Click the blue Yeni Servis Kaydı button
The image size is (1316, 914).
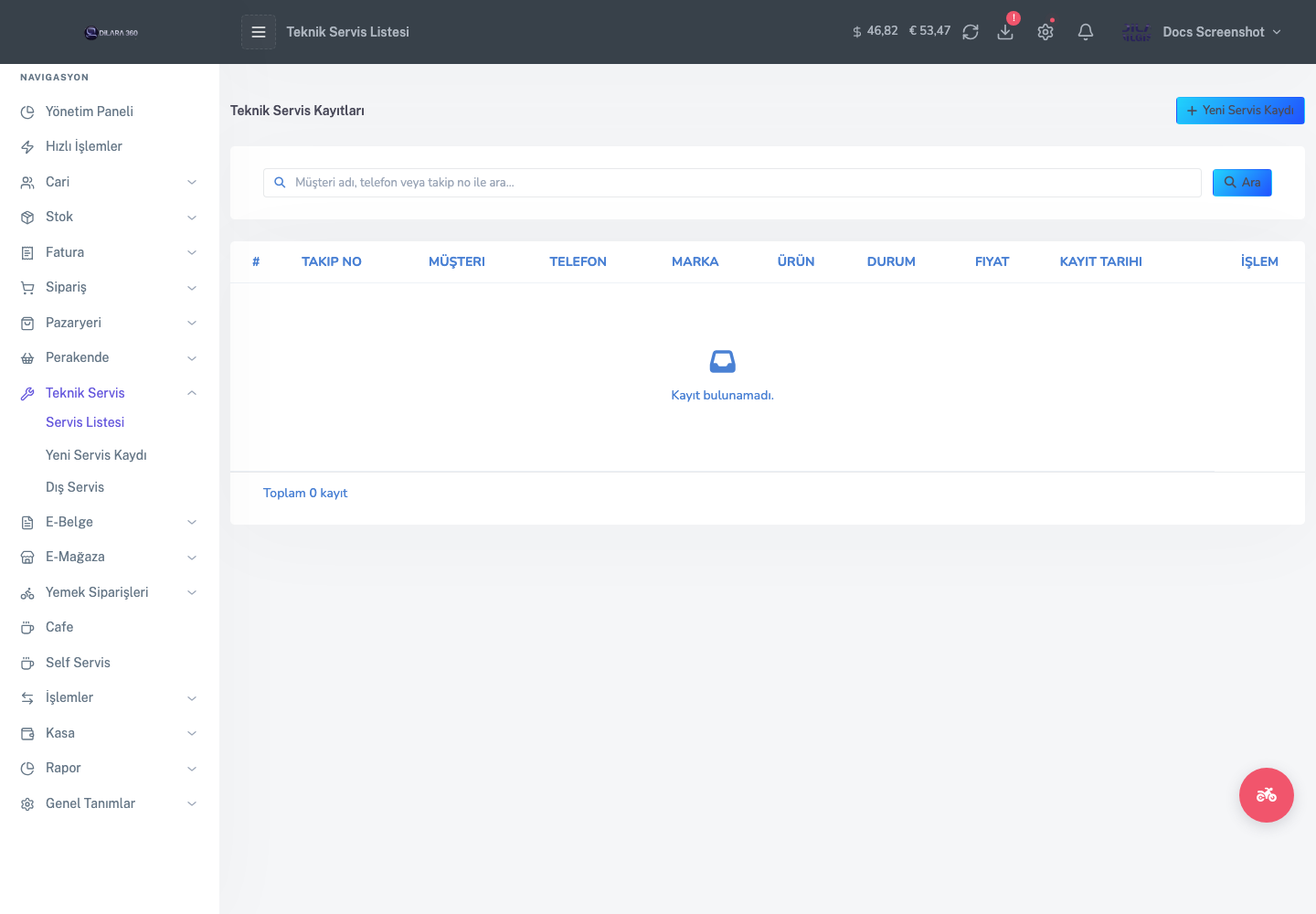pyautogui.click(x=1240, y=111)
